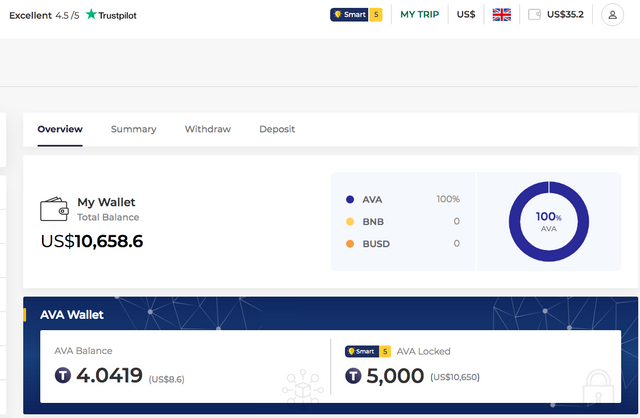The width and height of the screenshot is (640, 418).
Task: Click the AVA Locked coin icon
Action: pos(353,376)
